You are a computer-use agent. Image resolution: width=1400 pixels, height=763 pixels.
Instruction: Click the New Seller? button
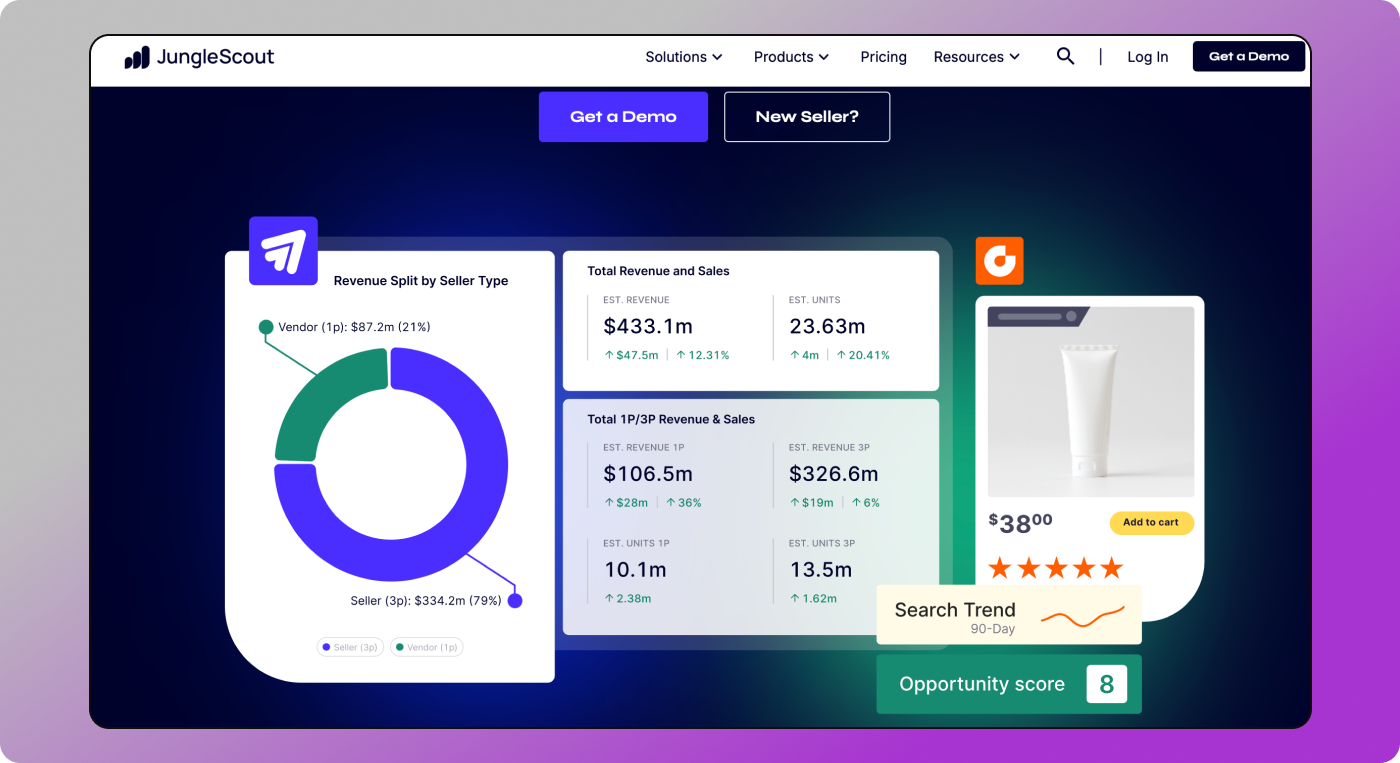(806, 117)
